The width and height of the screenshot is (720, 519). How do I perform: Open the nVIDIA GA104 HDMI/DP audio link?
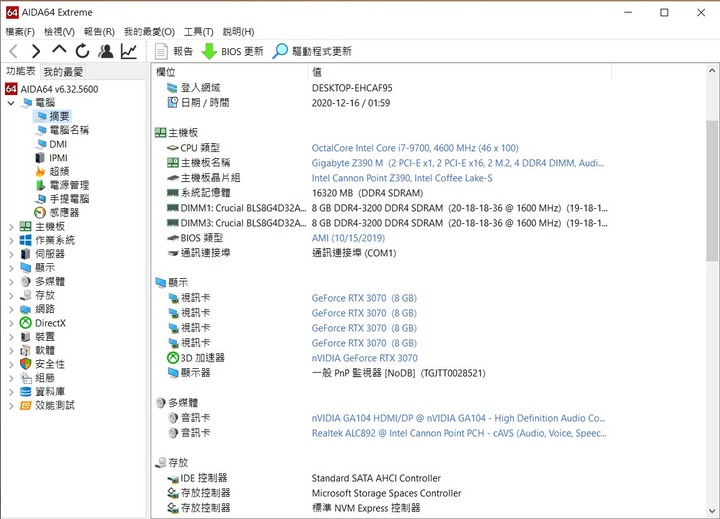click(459, 418)
